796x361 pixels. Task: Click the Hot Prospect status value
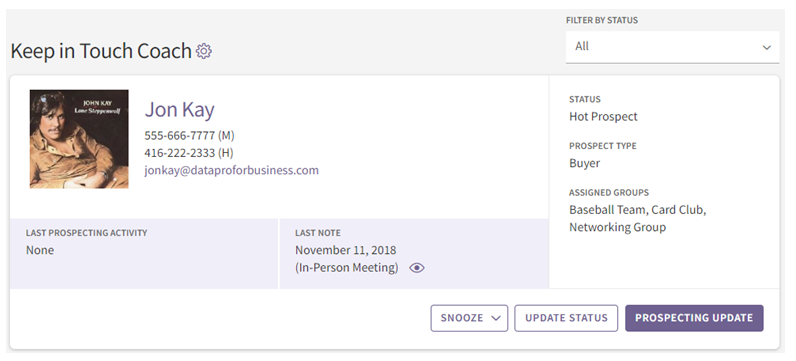603,117
